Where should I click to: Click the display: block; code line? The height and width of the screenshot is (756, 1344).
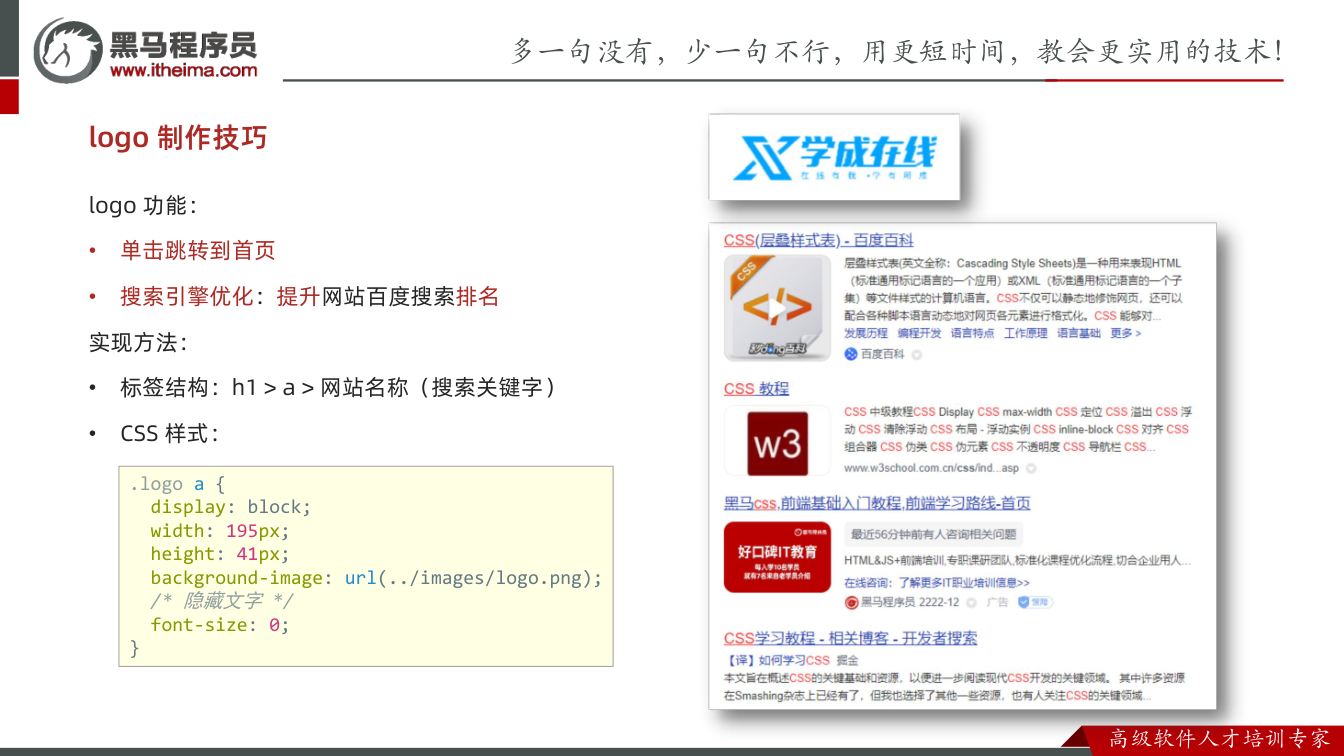pyautogui.click(x=231, y=507)
